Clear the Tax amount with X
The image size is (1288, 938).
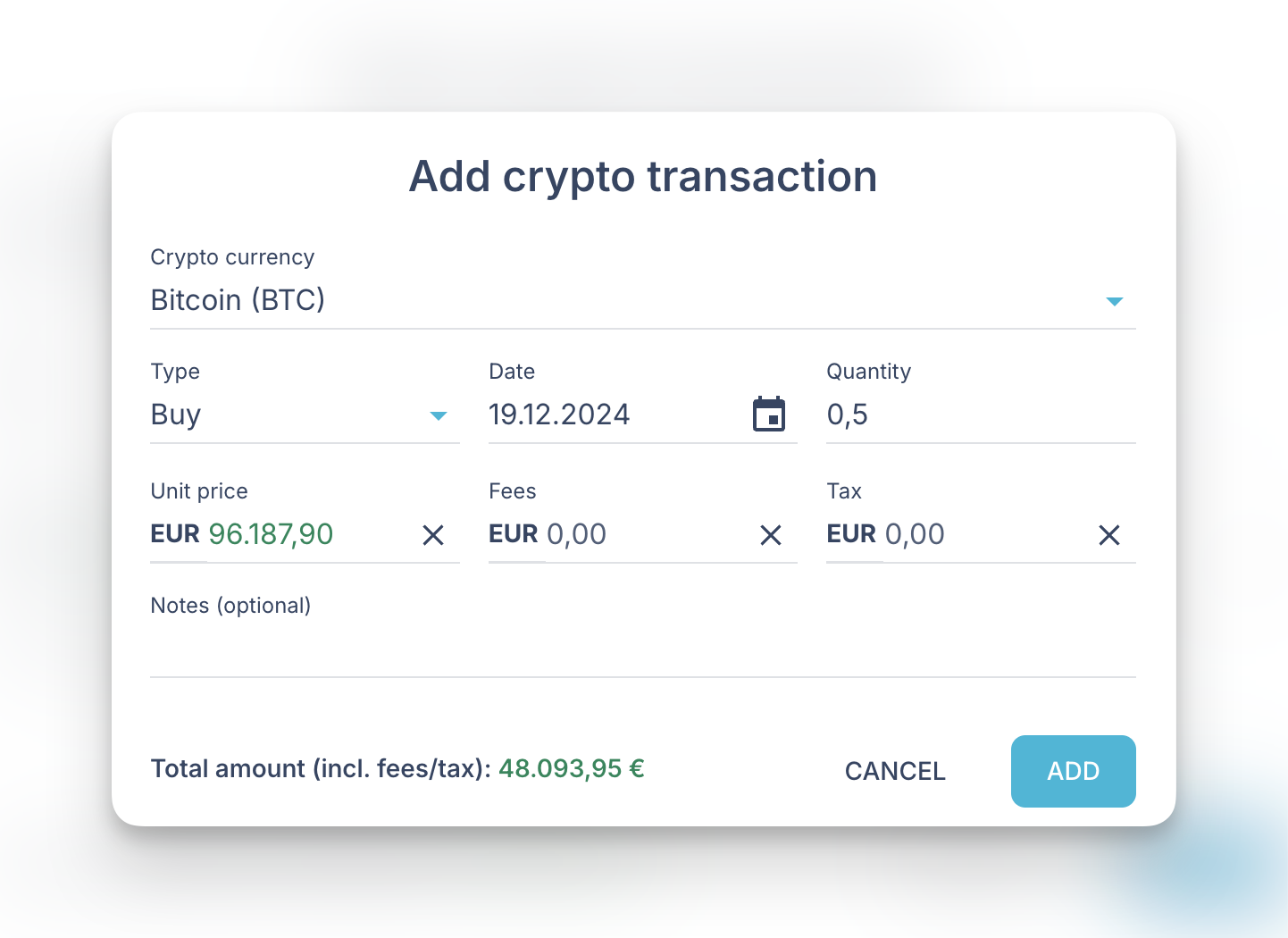(x=1108, y=535)
